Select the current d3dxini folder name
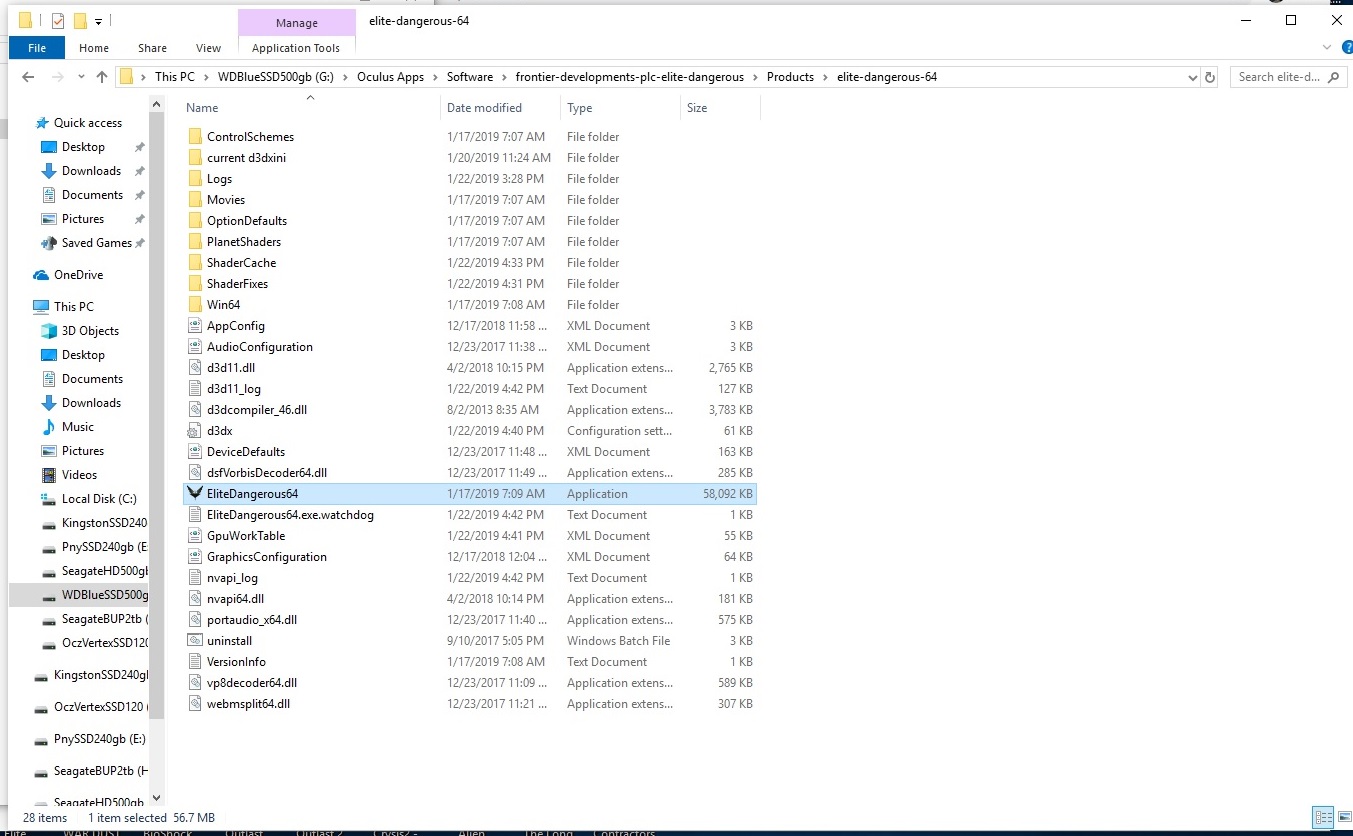1353x836 pixels. 247,157
